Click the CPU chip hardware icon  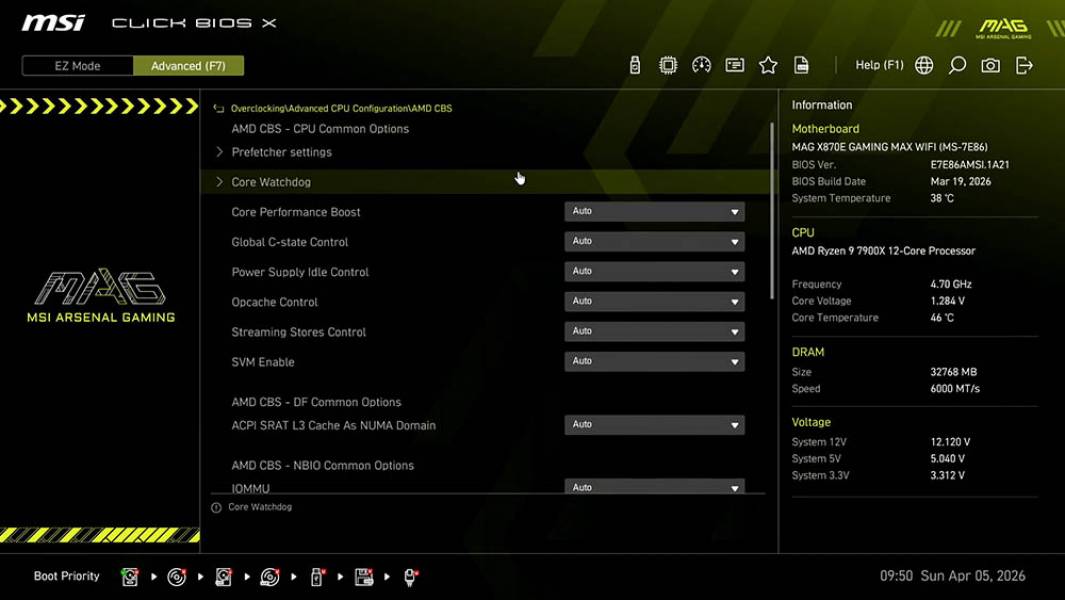click(668, 64)
